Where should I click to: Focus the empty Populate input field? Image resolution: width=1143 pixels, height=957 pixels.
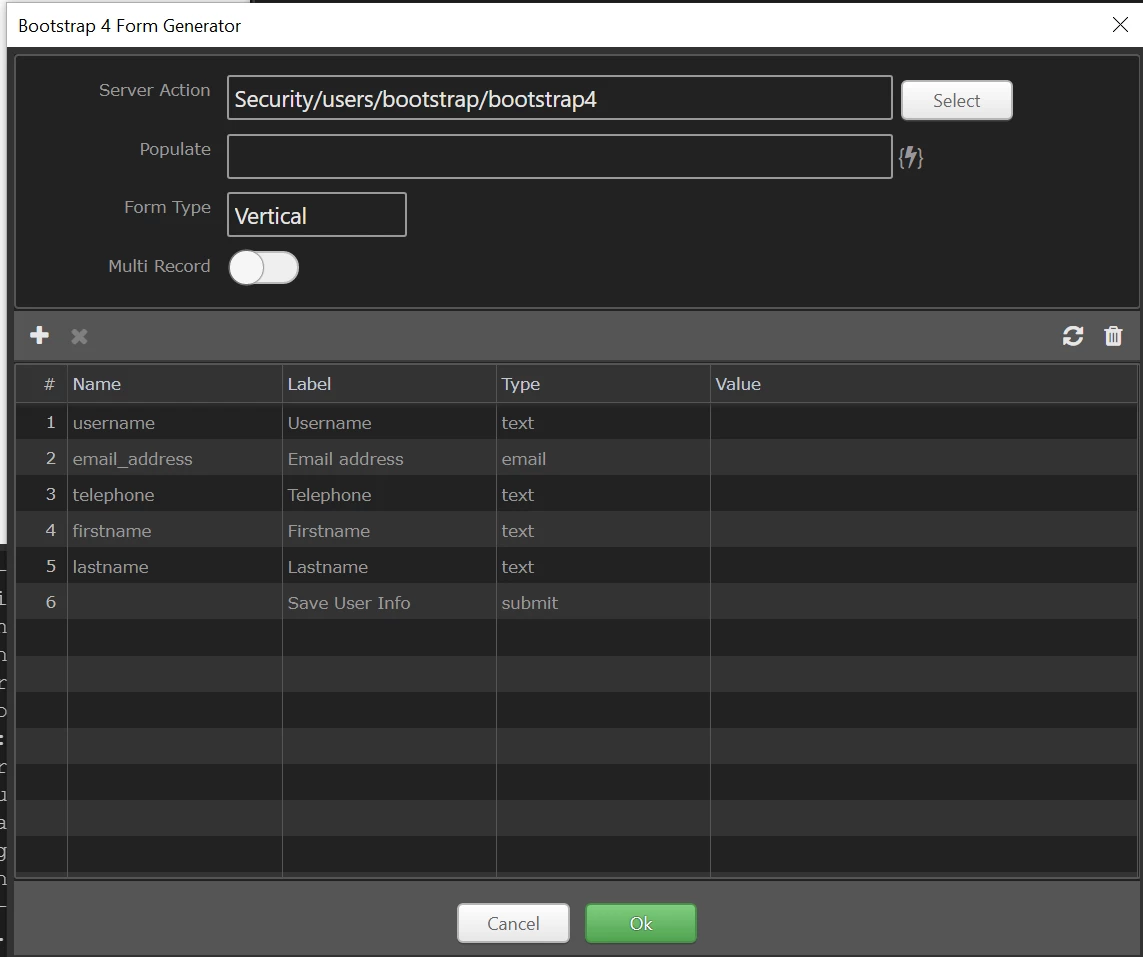pyautogui.click(x=559, y=156)
